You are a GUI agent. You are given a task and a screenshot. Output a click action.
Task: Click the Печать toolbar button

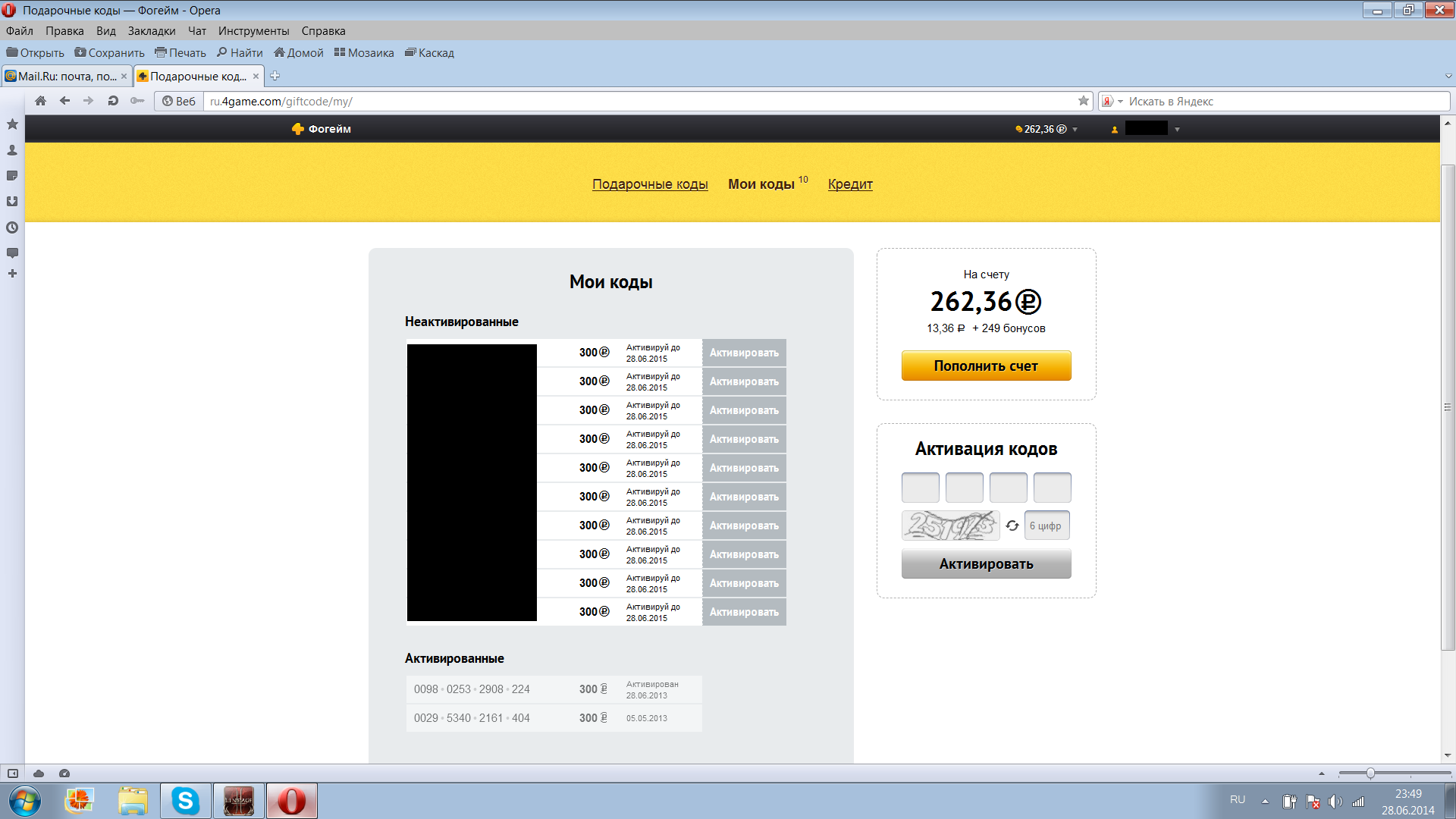click(180, 53)
